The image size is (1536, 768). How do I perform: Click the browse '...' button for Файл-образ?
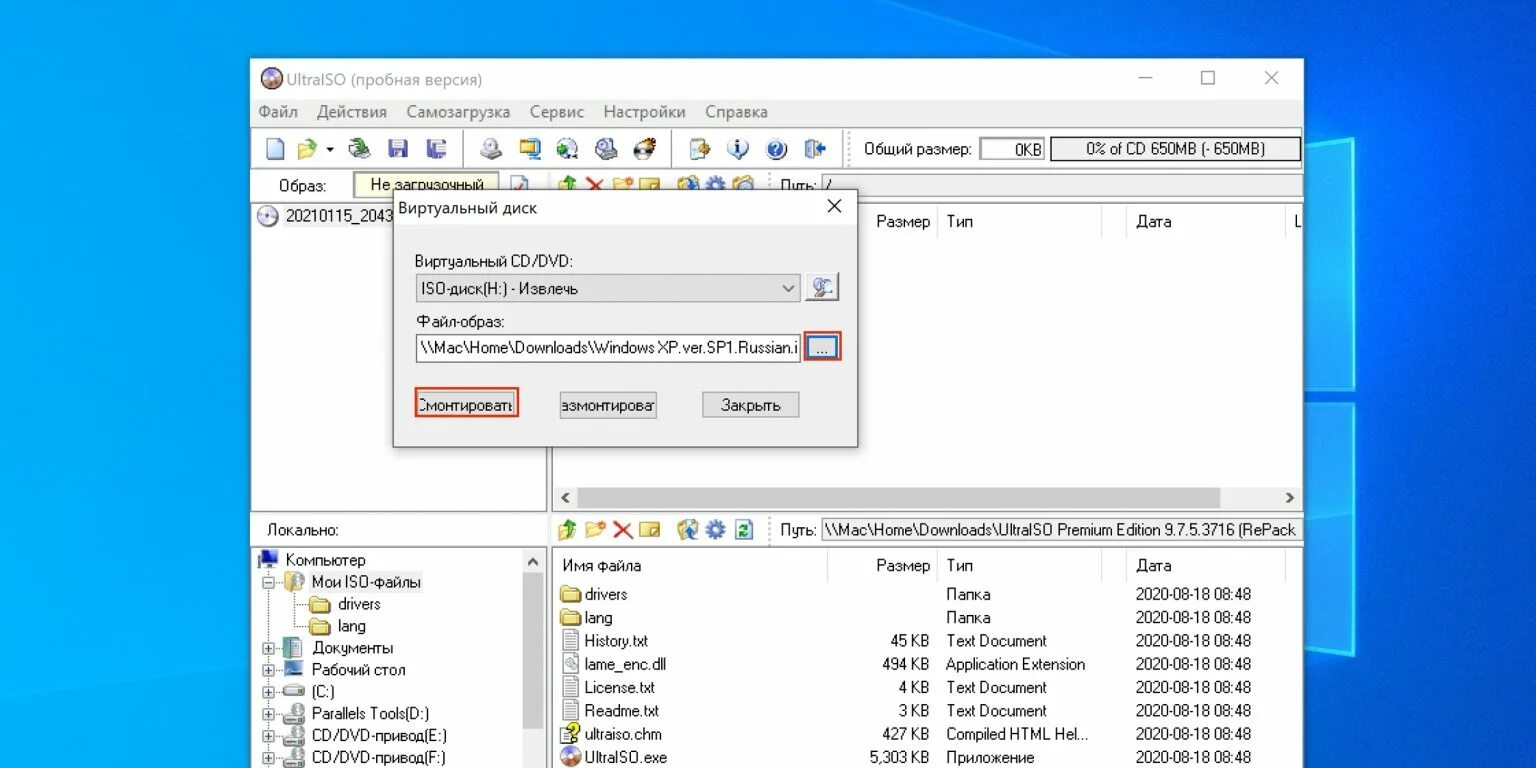click(x=822, y=348)
